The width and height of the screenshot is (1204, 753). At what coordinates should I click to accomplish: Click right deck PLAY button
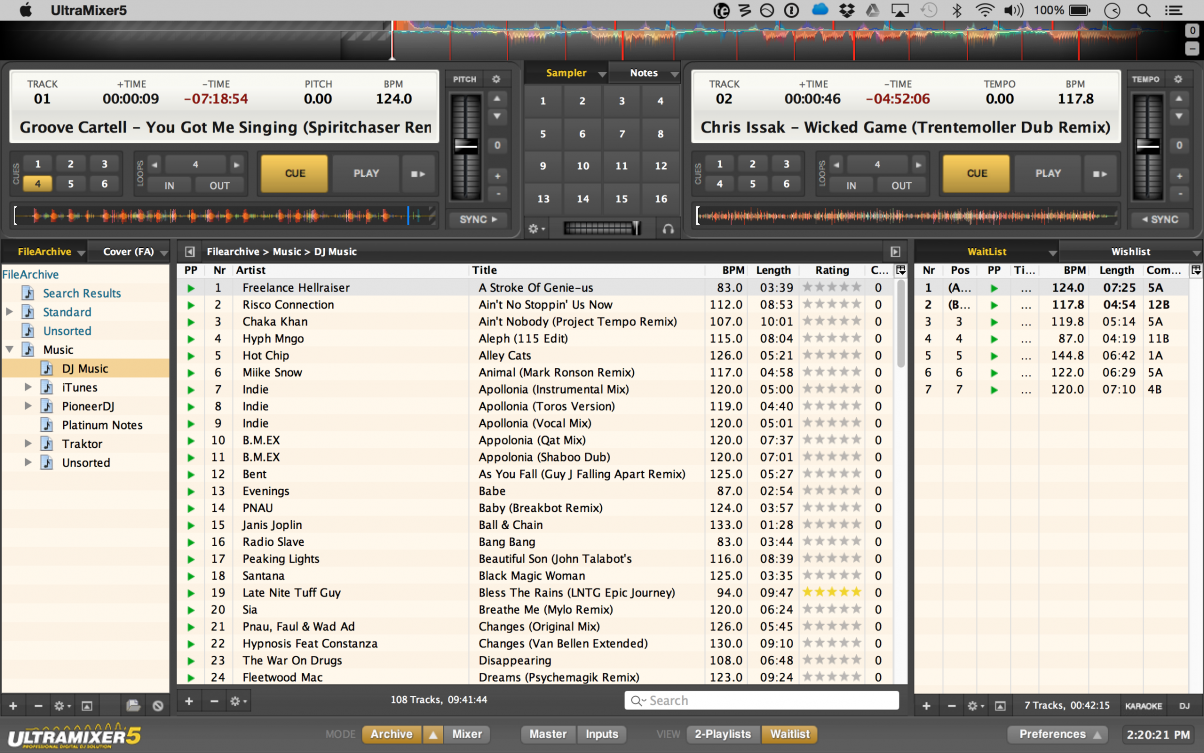tap(1048, 173)
